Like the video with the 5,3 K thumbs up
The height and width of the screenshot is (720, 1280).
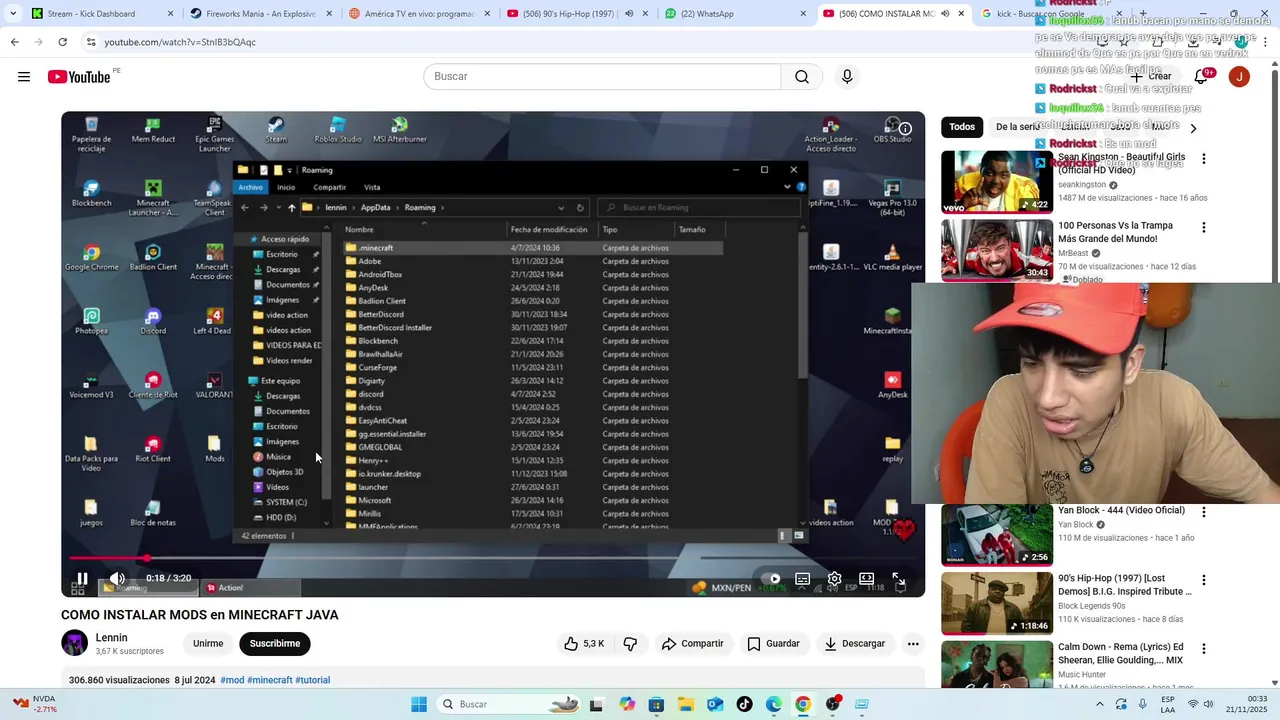584,643
